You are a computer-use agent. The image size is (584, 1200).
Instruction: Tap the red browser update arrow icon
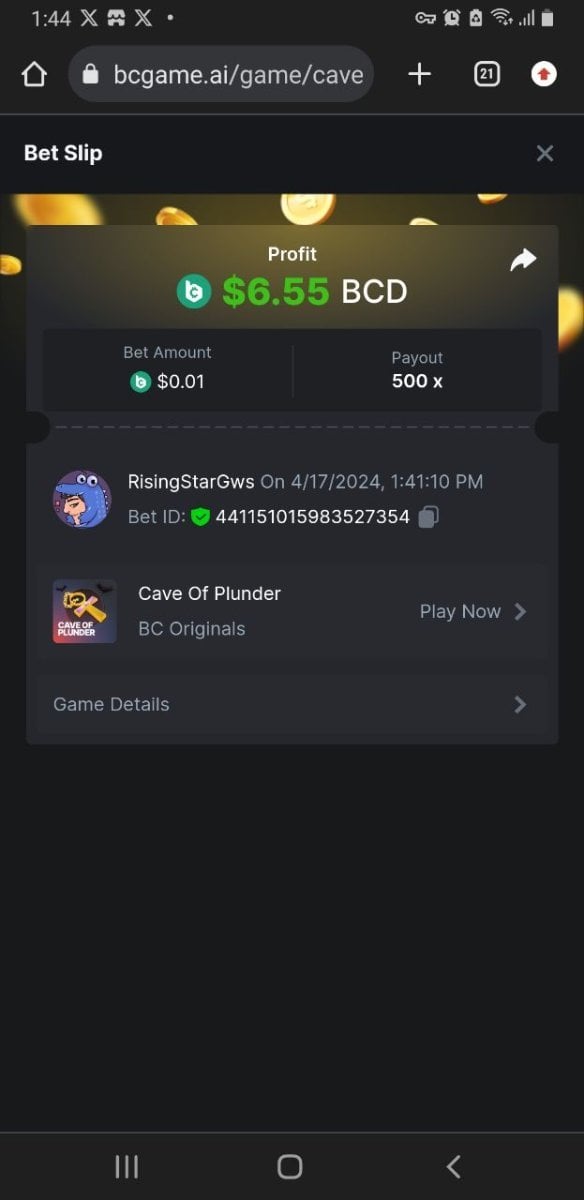(544, 74)
